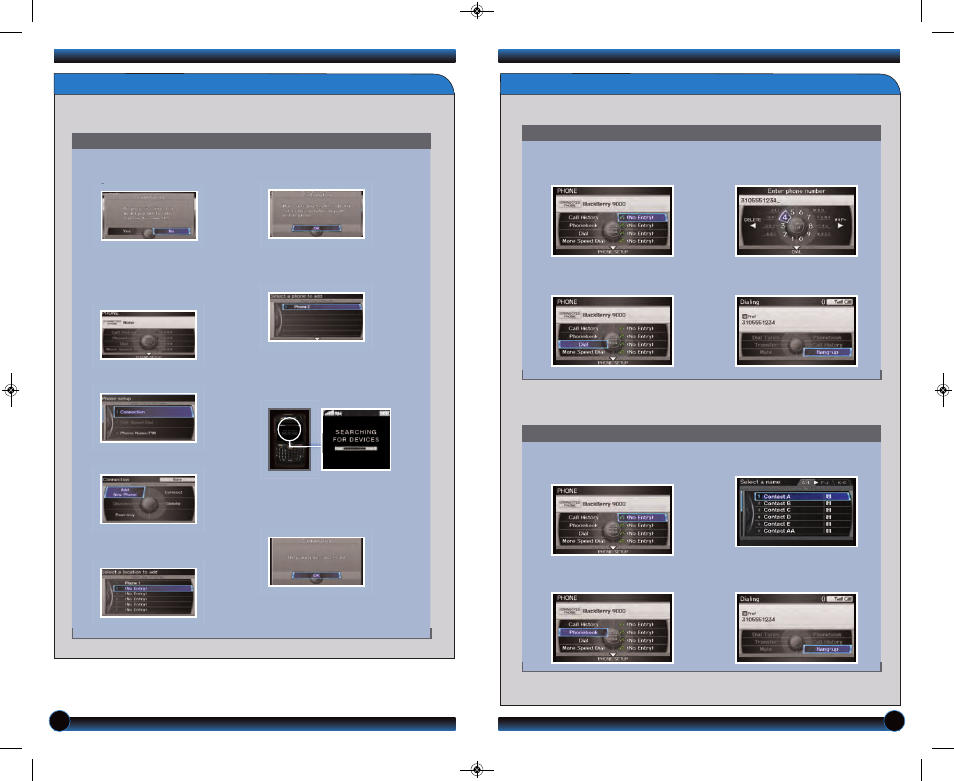Select Contact AA in the name list
The image size is (954, 781).
point(801,531)
